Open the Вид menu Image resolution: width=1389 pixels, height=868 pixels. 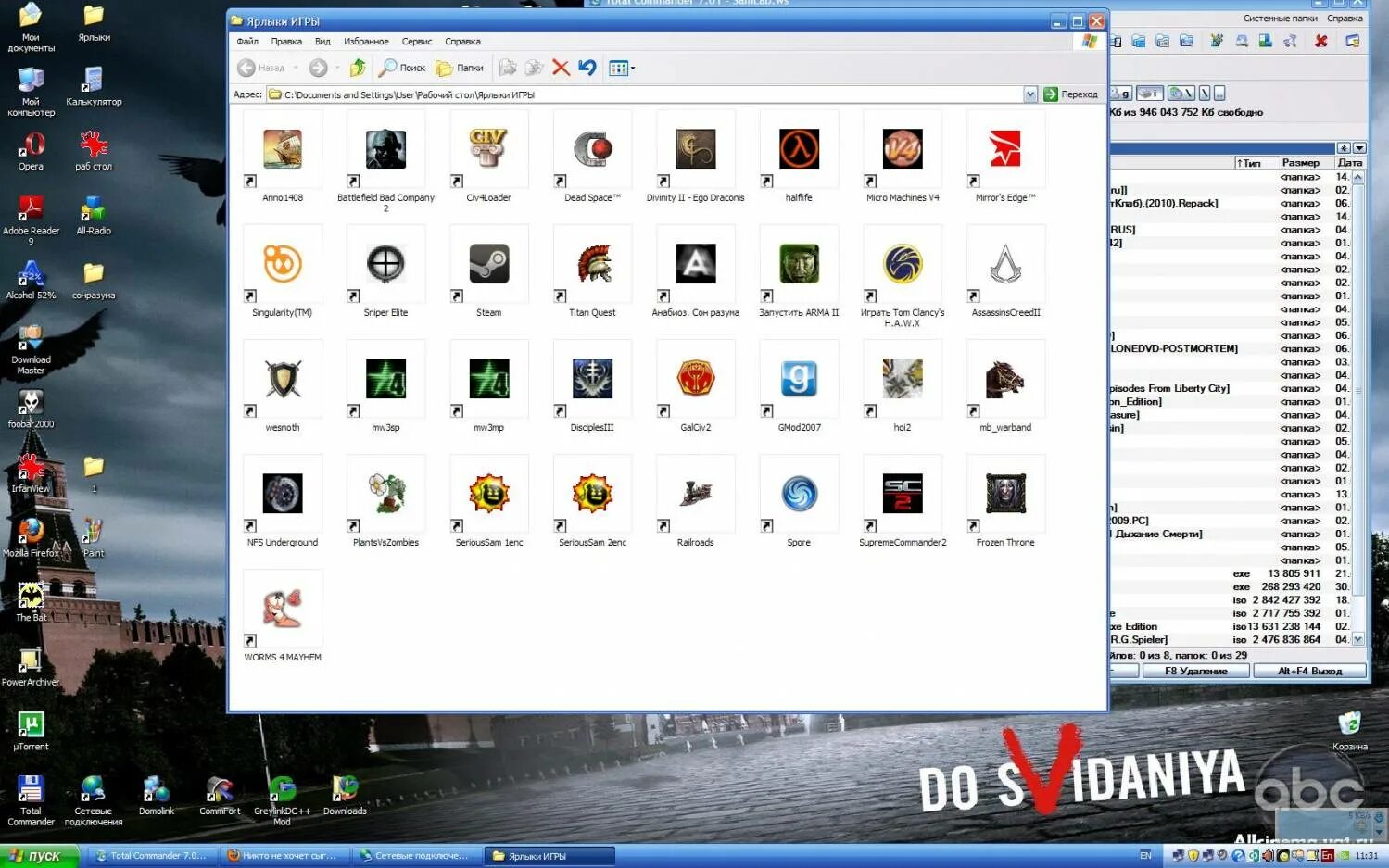322,42
